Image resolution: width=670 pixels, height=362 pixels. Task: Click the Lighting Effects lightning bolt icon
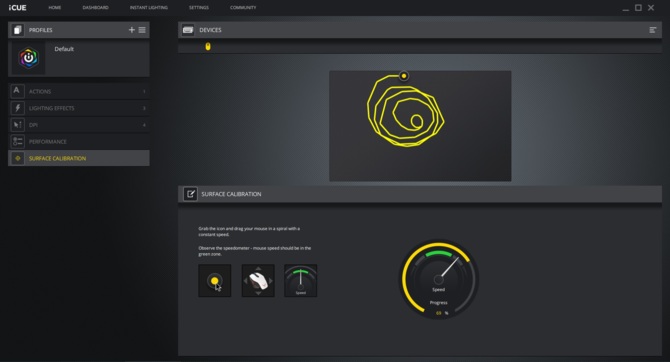tap(17, 108)
